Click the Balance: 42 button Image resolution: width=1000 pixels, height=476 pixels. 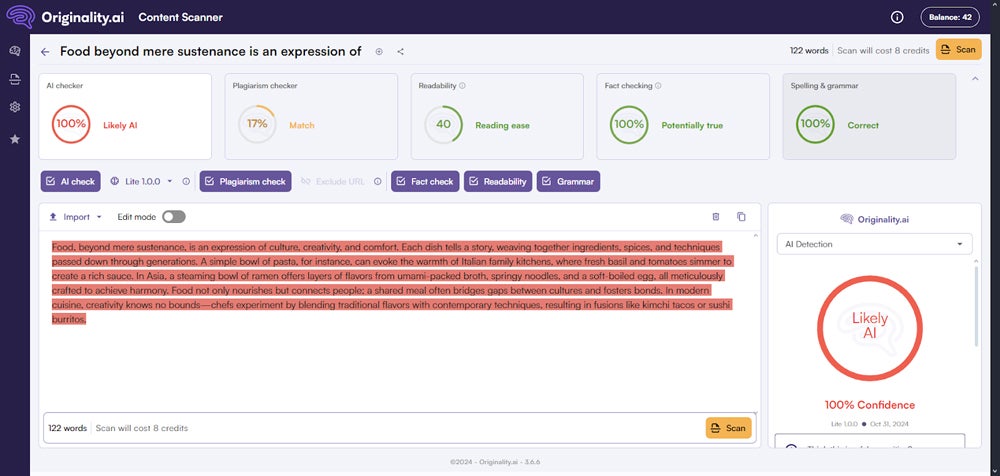point(950,17)
